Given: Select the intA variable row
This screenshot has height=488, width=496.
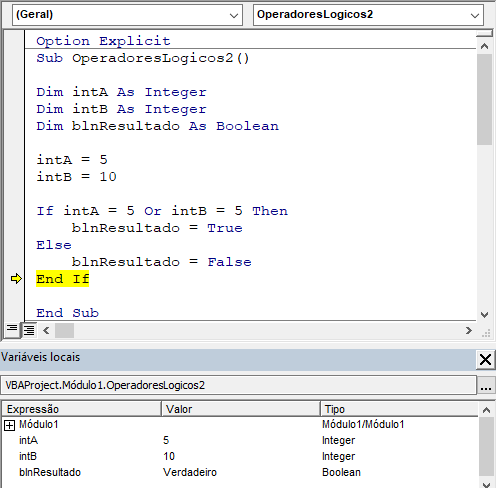Looking at the screenshot, I should pyautogui.click(x=240, y=440).
